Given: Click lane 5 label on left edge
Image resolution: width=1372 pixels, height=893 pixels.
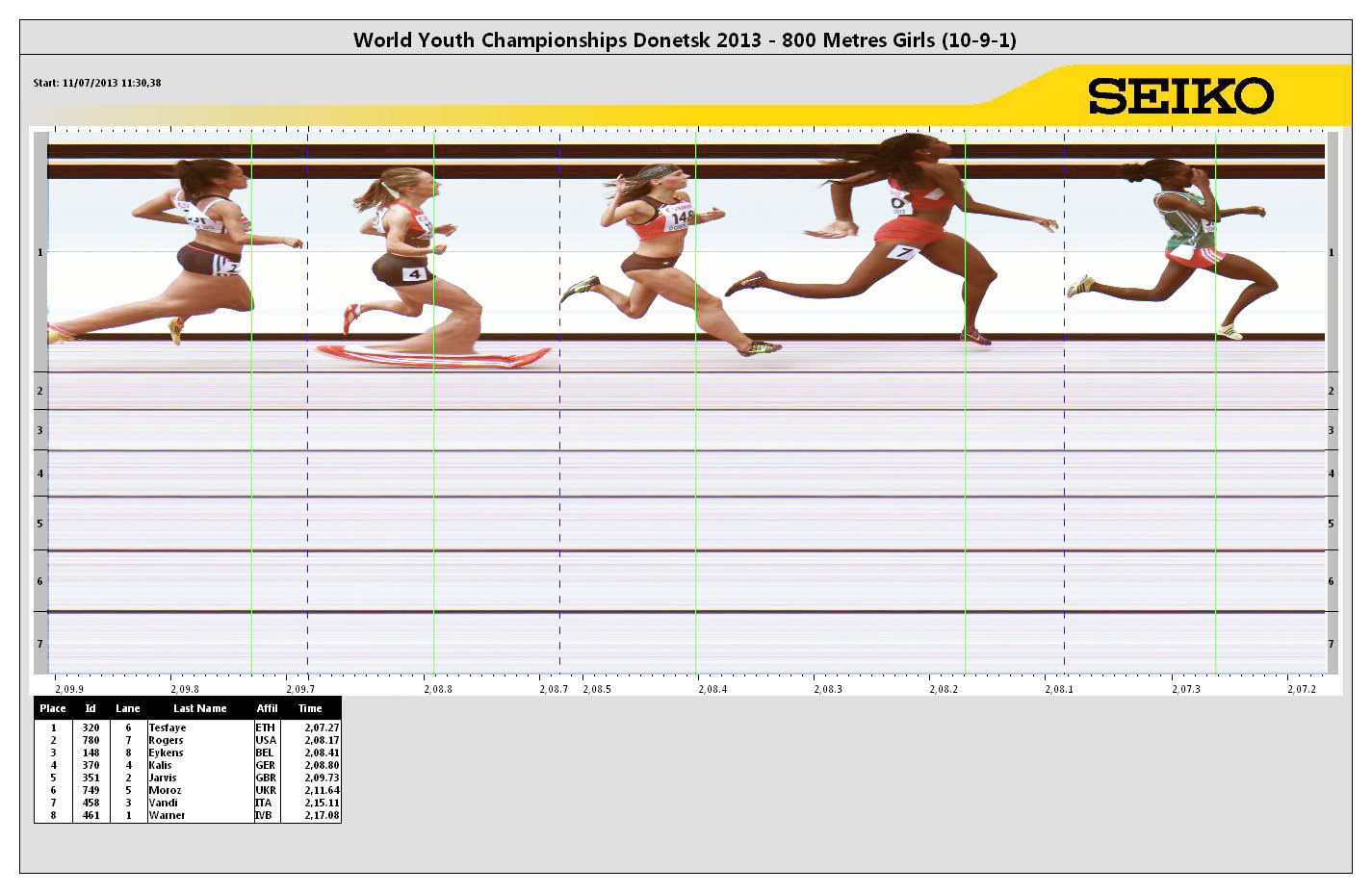Looking at the screenshot, I should click(x=40, y=523).
